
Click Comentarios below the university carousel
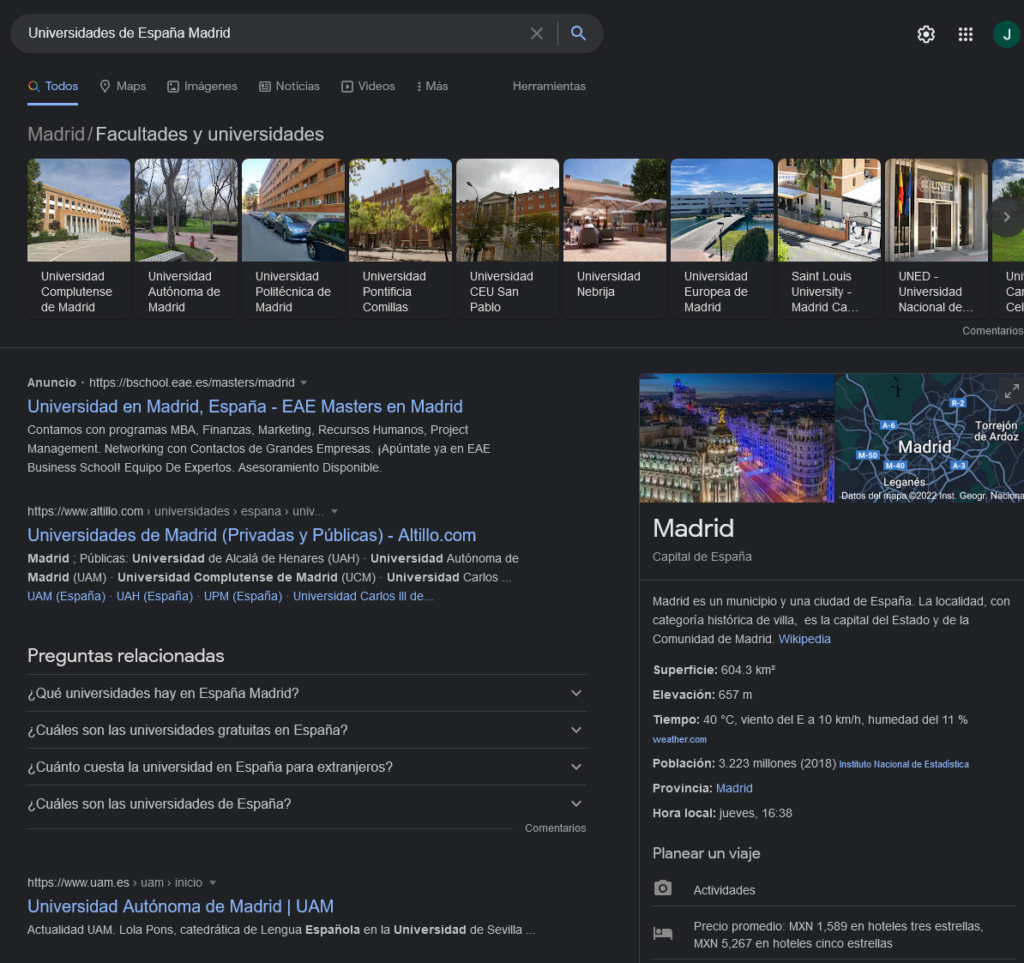tap(993, 330)
